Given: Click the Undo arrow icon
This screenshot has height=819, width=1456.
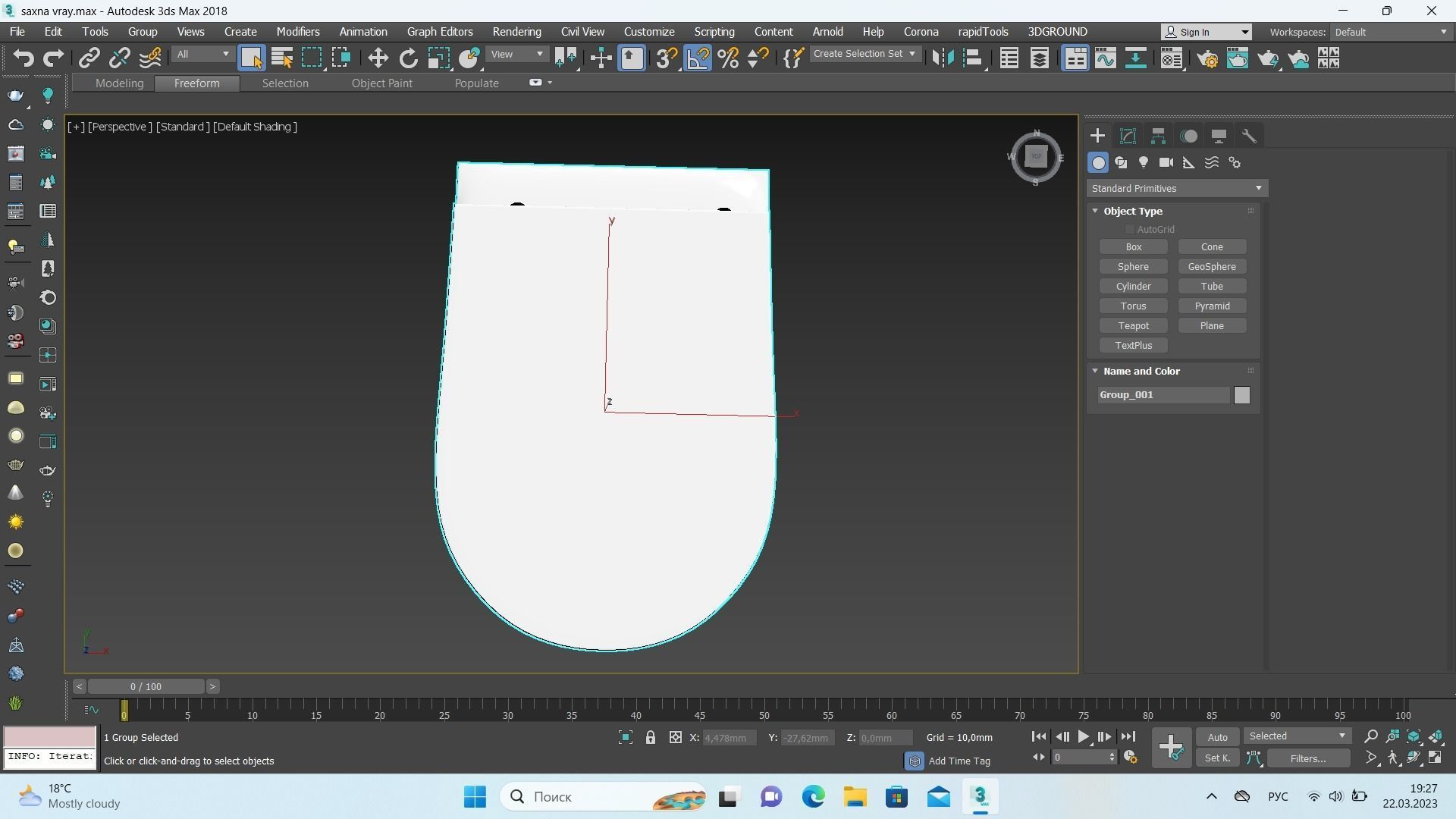Looking at the screenshot, I should [x=24, y=58].
